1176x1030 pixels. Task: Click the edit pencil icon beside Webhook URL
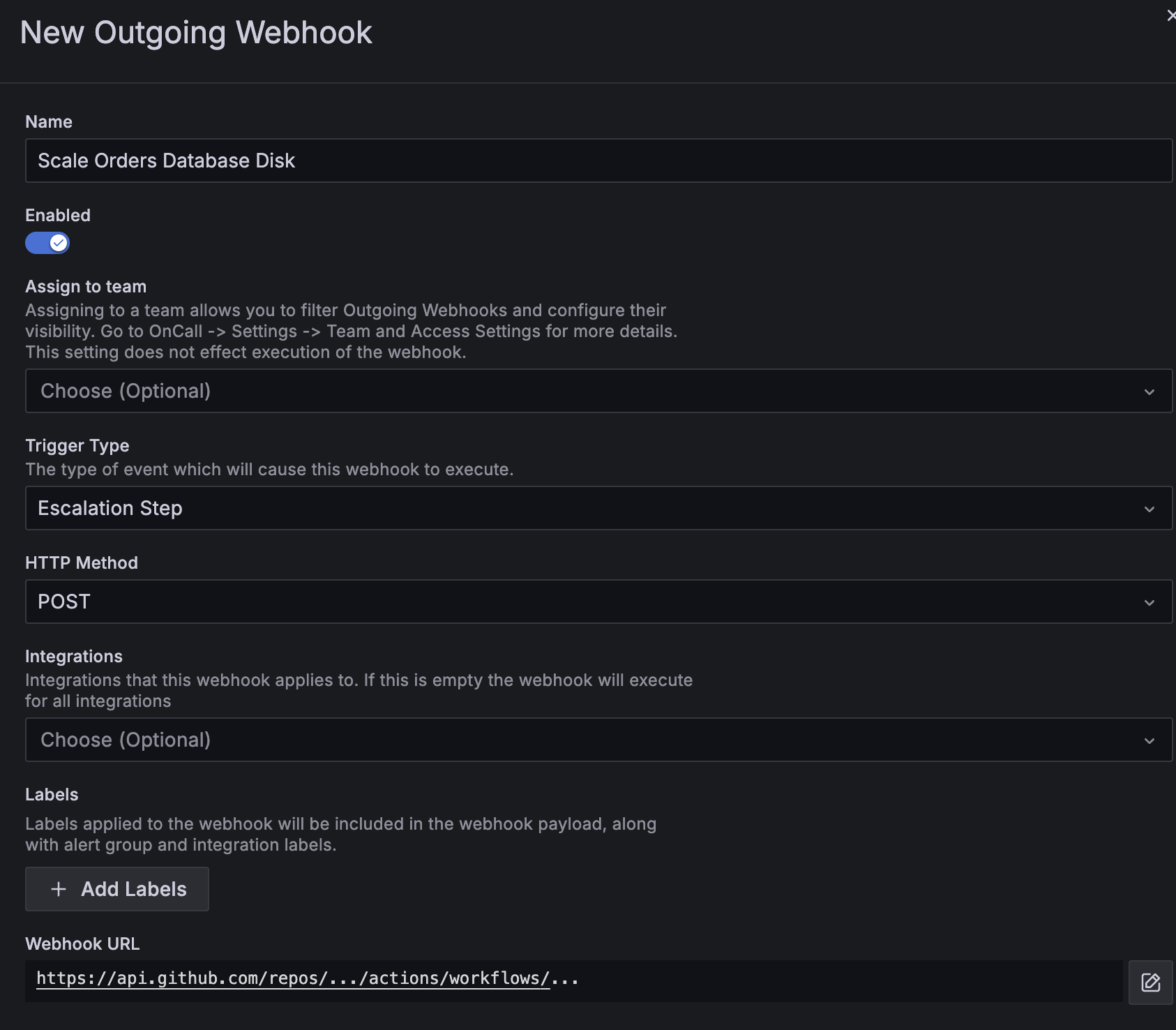[x=1150, y=982]
